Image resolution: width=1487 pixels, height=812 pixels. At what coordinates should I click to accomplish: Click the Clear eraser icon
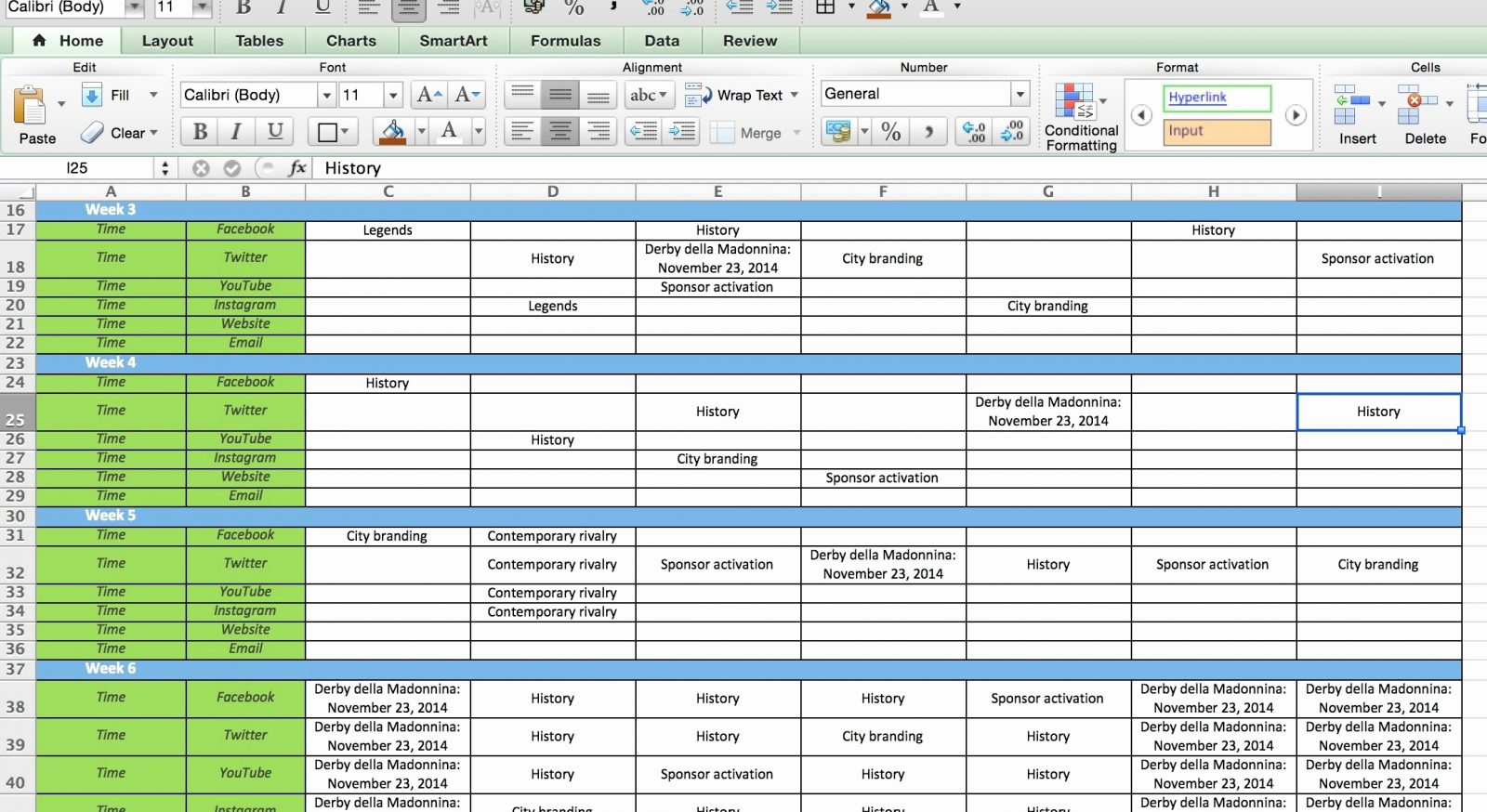click(x=92, y=133)
